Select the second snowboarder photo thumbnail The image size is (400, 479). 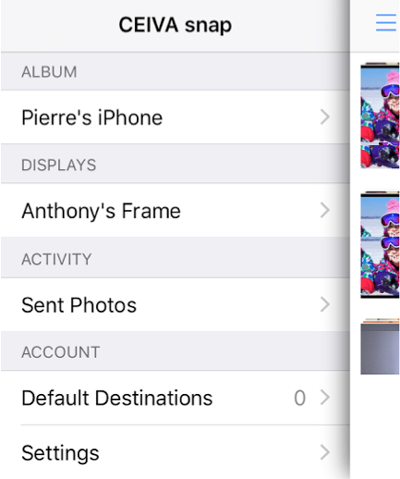(380, 245)
